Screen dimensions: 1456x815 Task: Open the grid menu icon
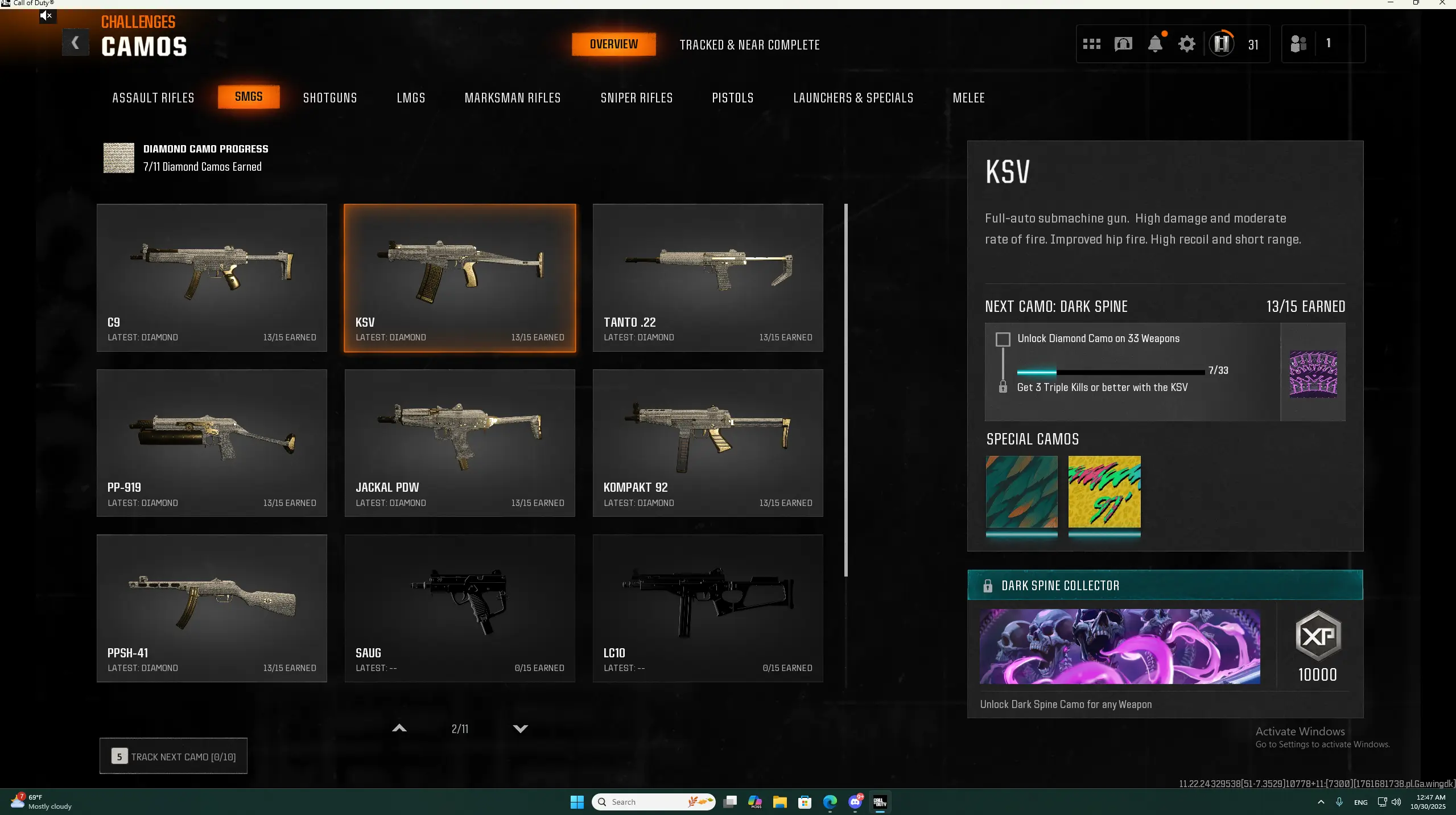[1091, 44]
